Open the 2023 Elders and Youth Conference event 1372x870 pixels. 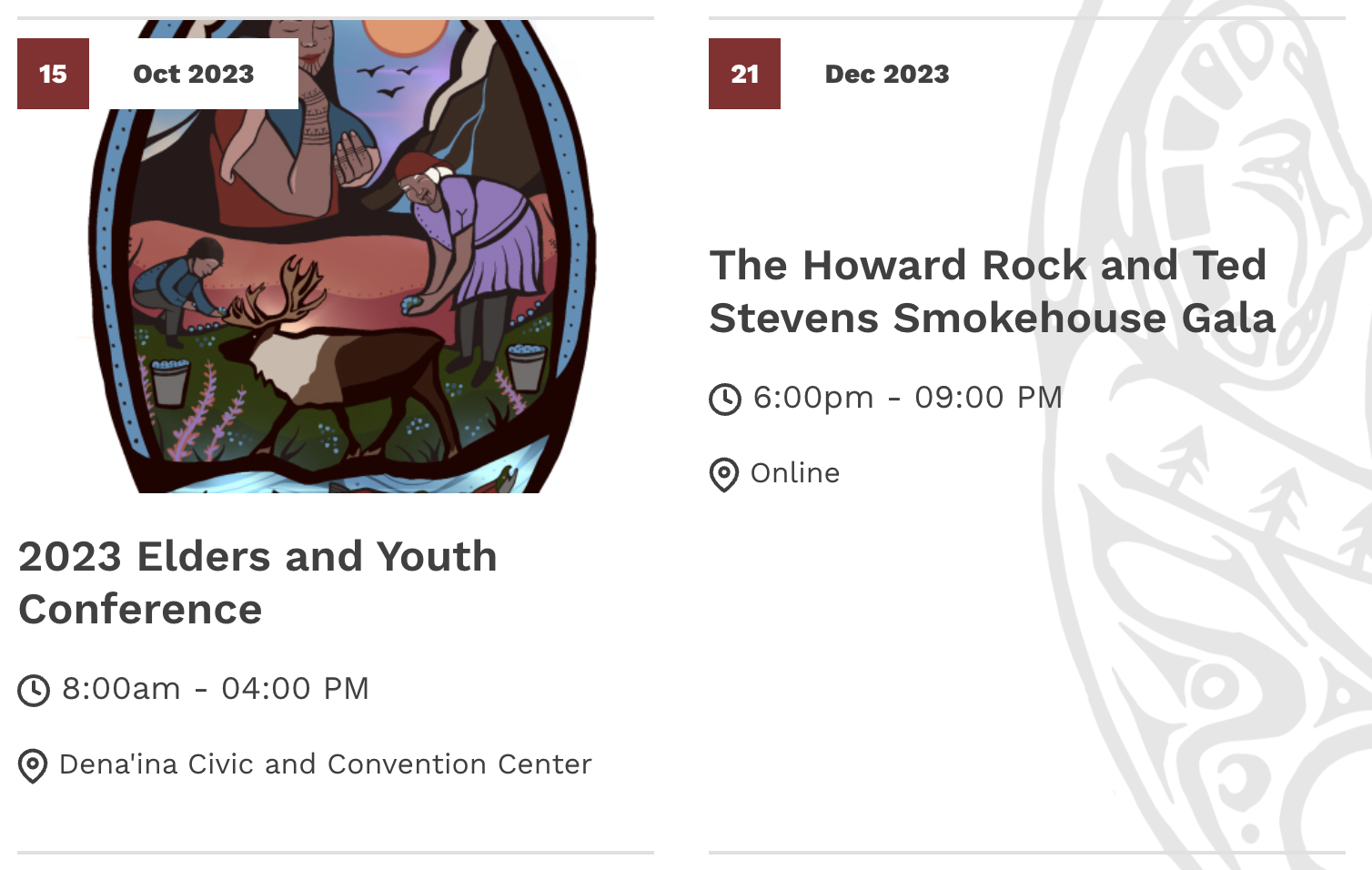[x=258, y=582]
